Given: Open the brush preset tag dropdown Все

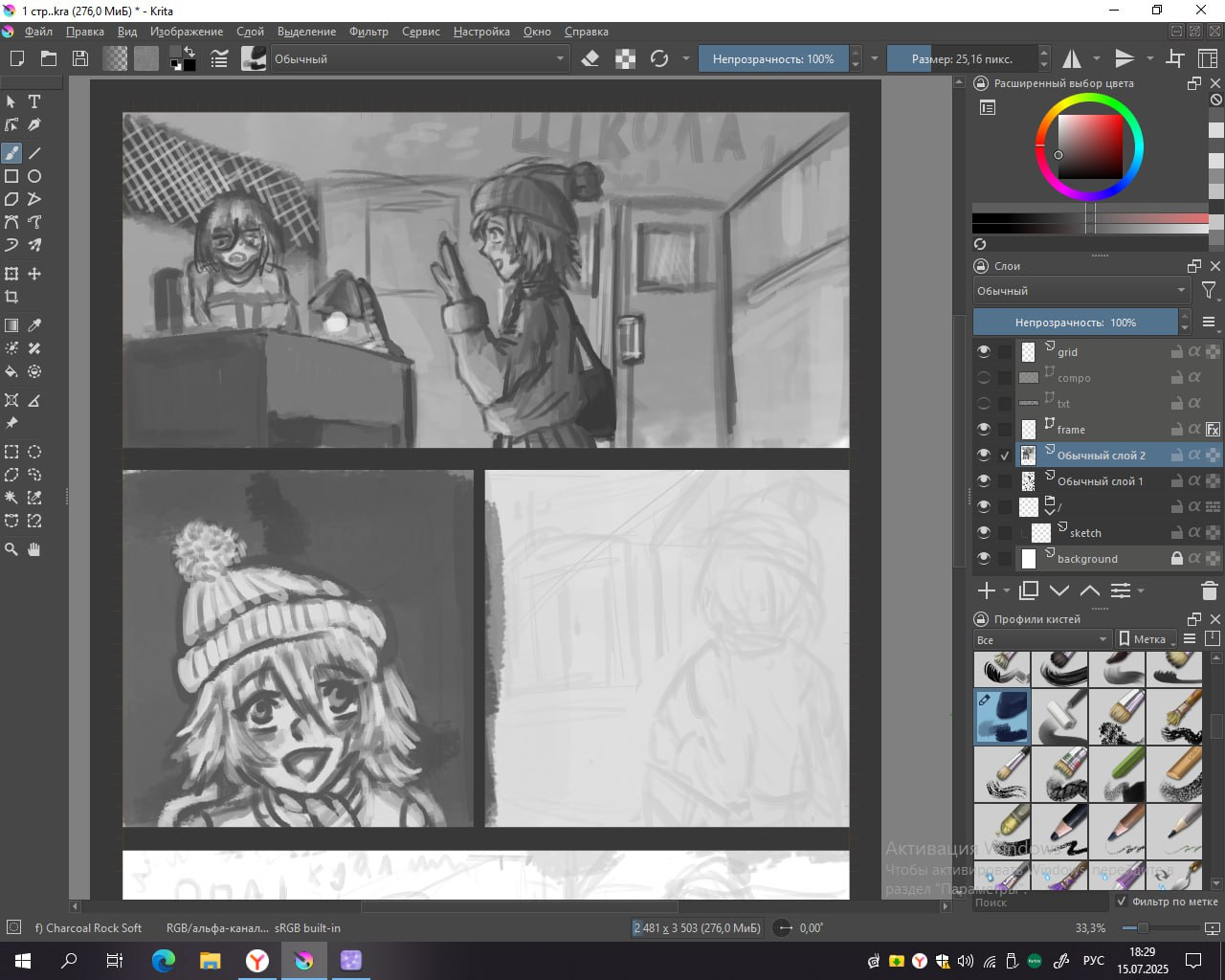Looking at the screenshot, I should coord(1041,639).
